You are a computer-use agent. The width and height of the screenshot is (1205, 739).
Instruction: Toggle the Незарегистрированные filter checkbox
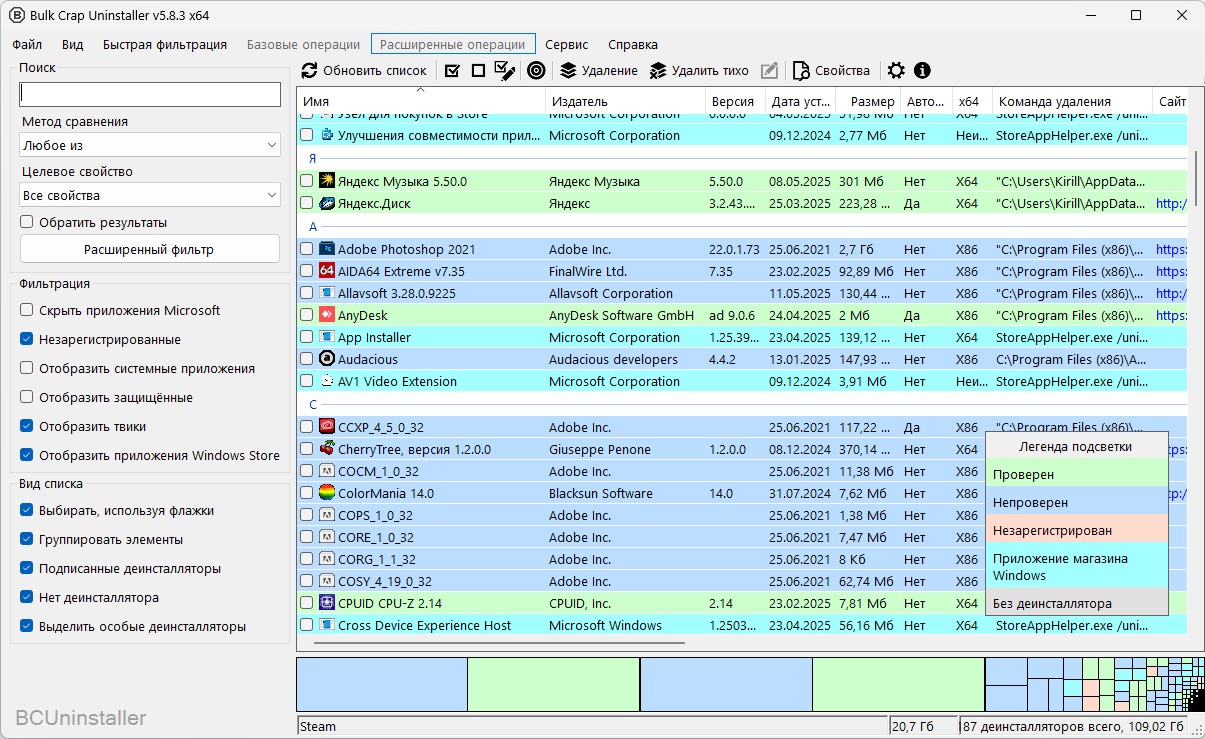click(x=27, y=339)
